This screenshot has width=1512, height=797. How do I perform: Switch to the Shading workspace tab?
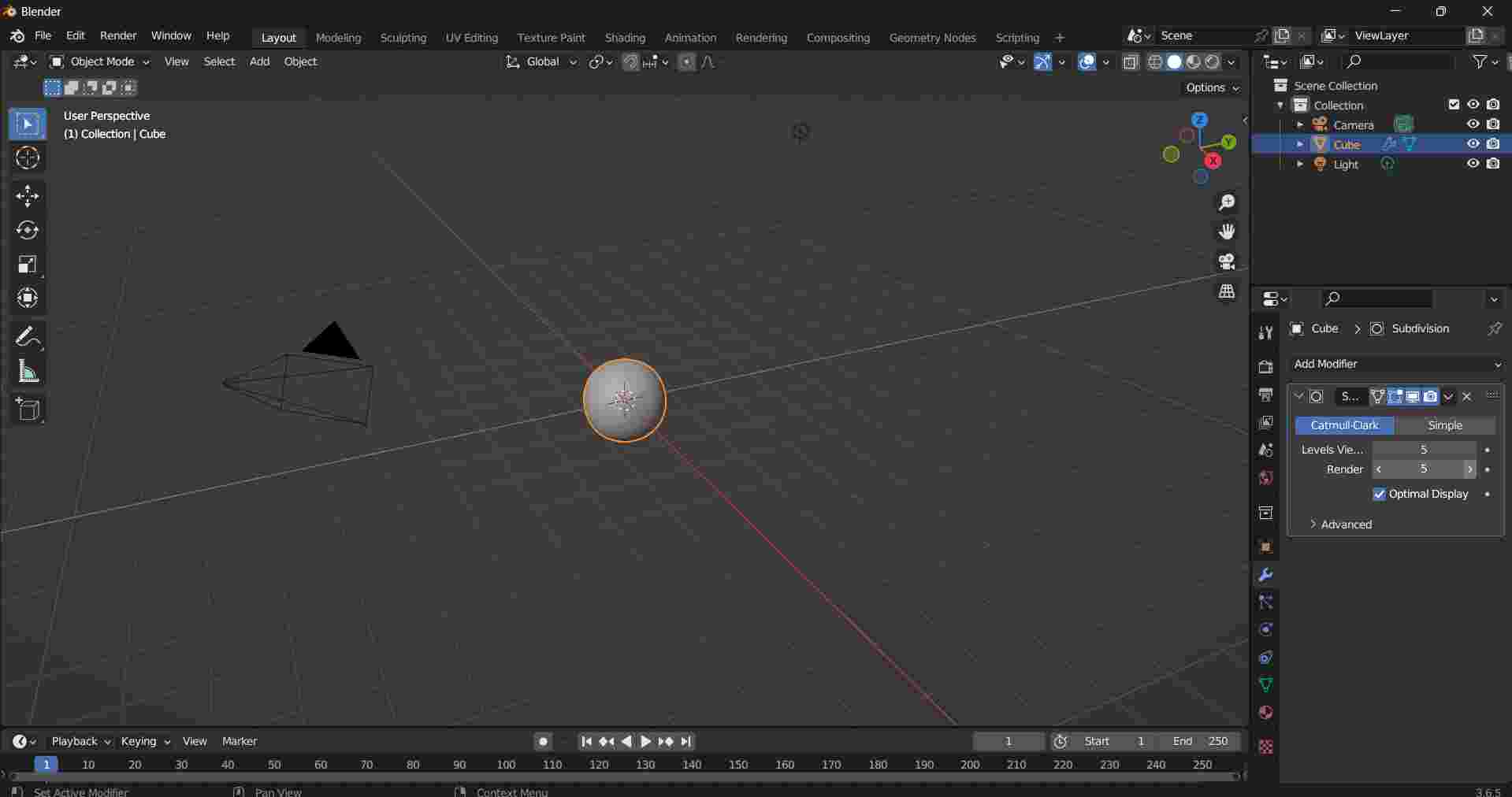(x=625, y=37)
